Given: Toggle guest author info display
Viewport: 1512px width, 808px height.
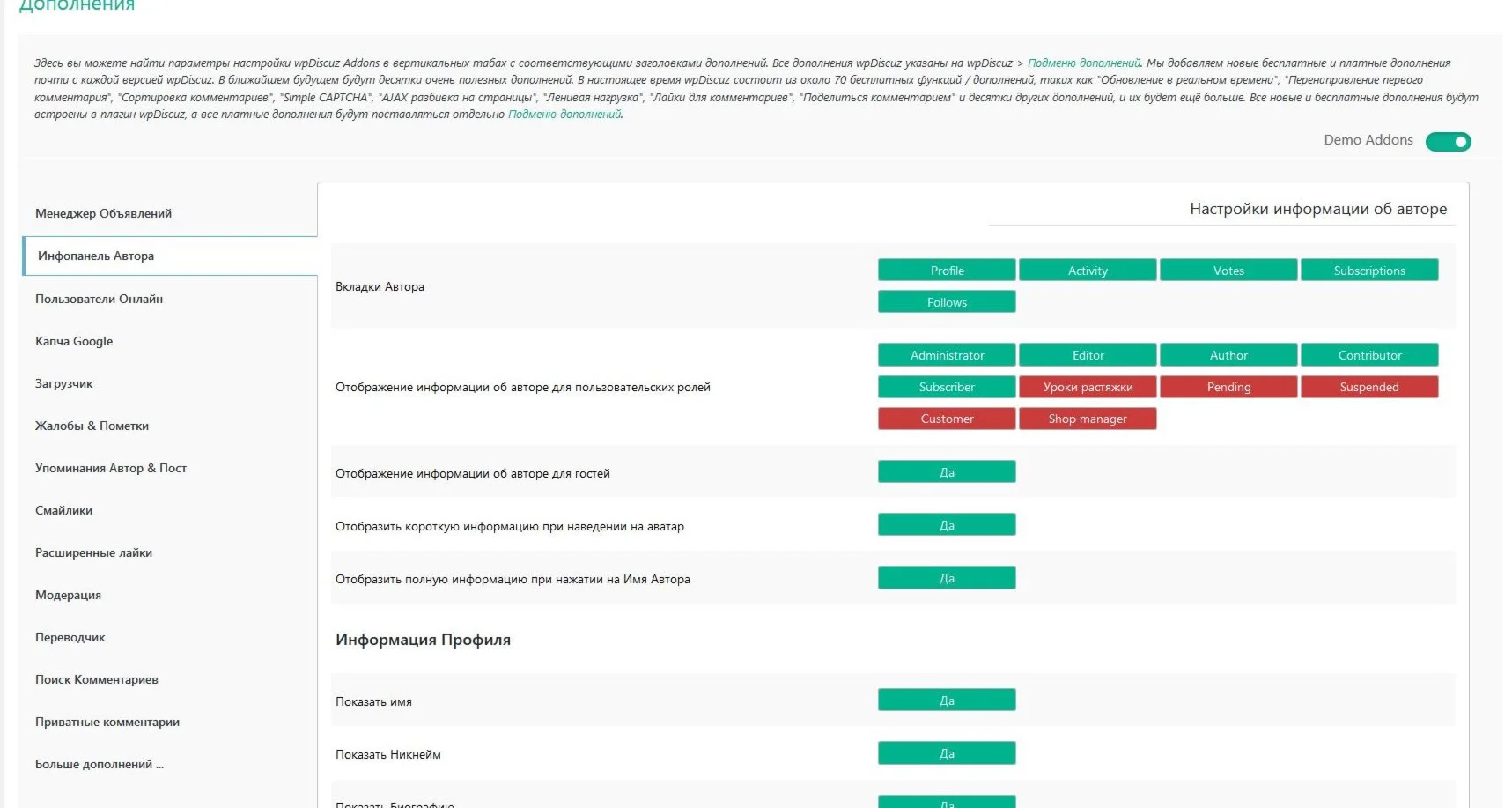Looking at the screenshot, I should point(947,472).
